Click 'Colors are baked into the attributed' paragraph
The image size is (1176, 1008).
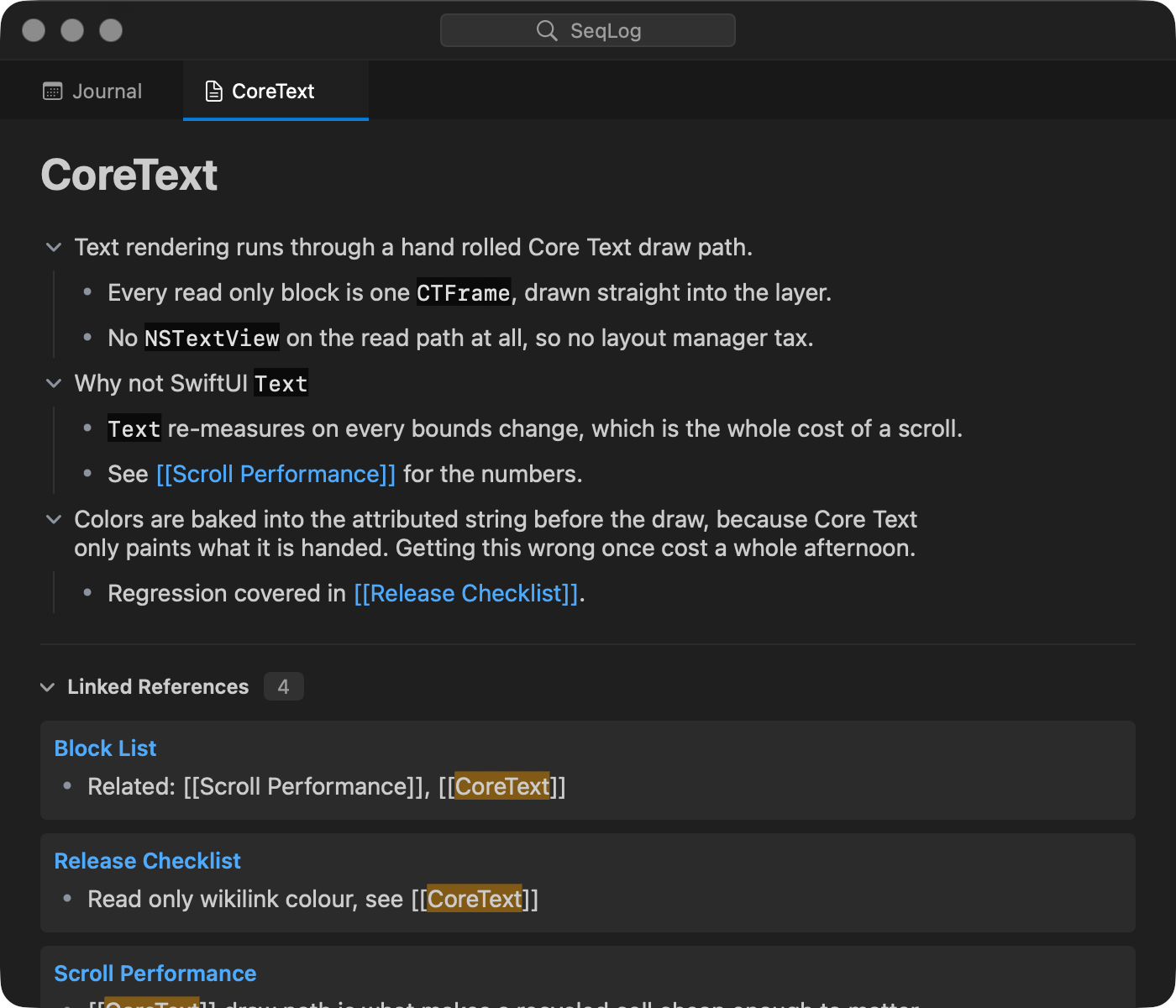tap(496, 533)
